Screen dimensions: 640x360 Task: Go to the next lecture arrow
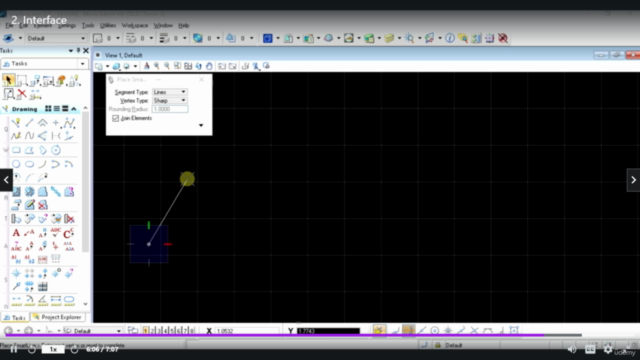click(633, 180)
